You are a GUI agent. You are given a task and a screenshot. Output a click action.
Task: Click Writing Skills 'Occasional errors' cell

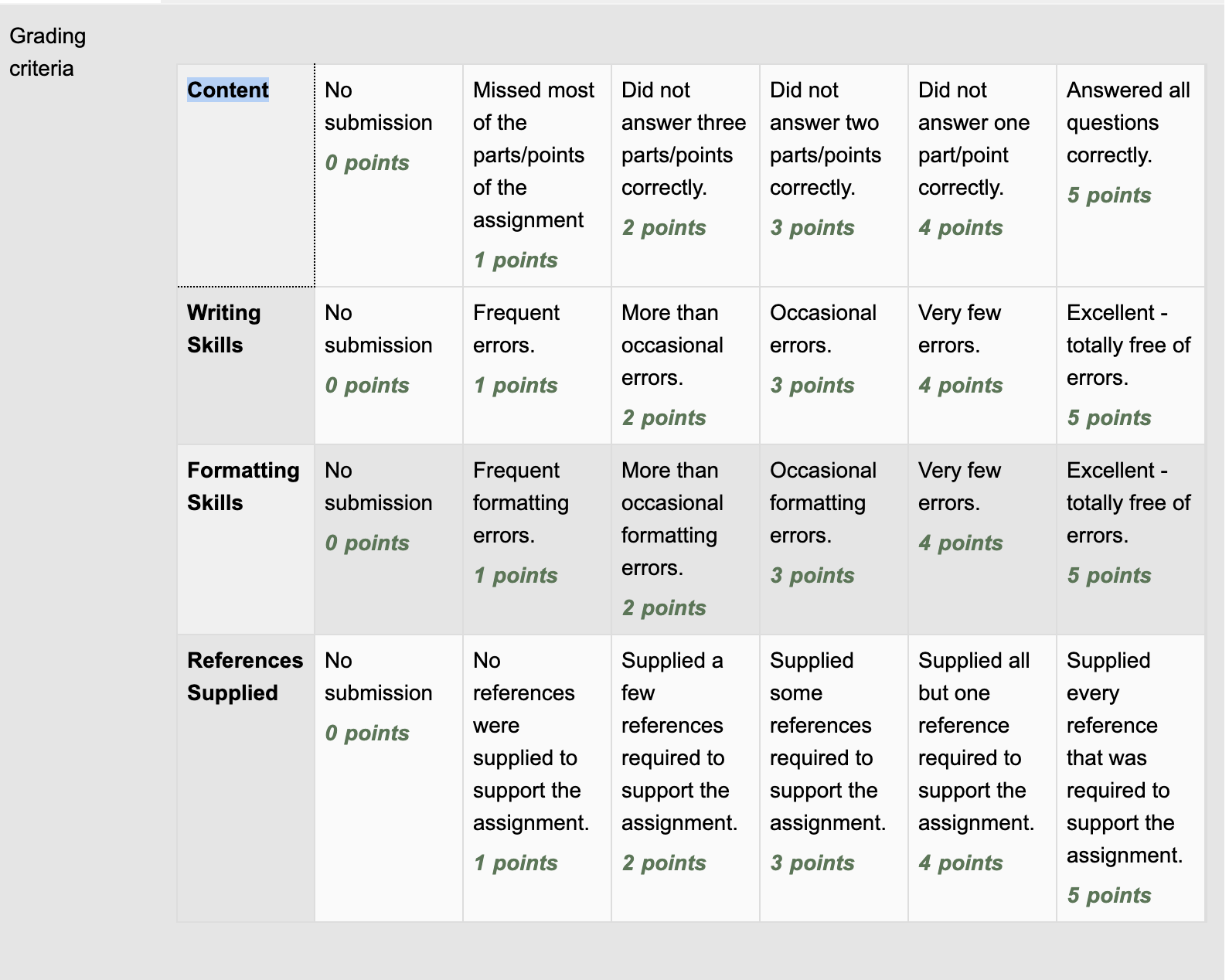pos(834,366)
